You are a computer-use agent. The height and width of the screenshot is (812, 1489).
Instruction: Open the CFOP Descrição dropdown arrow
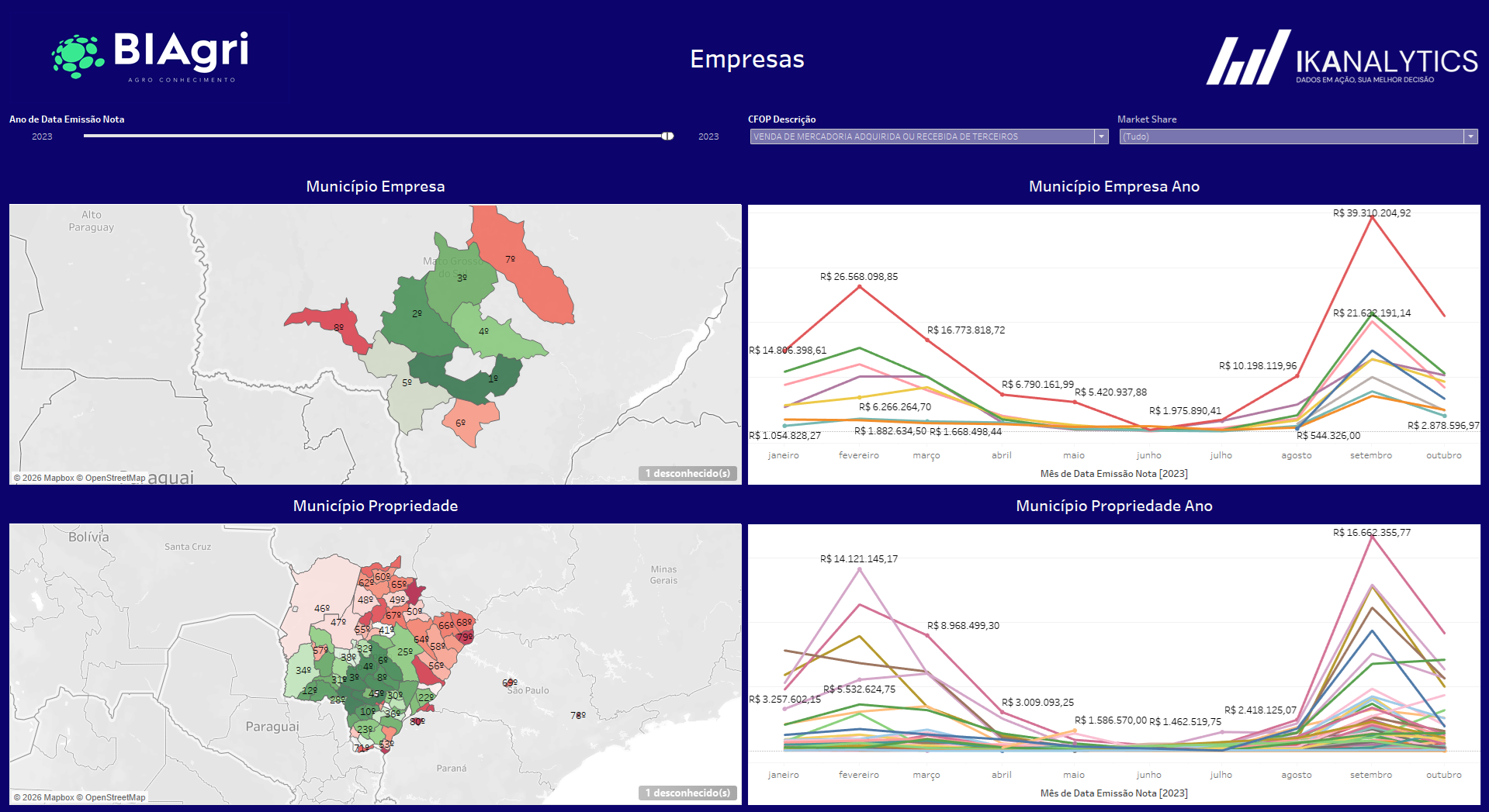pyautogui.click(x=1101, y=136)
